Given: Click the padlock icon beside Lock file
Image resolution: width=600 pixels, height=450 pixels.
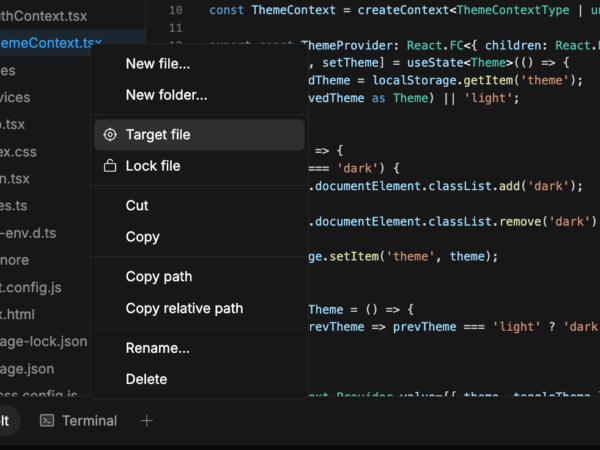Looking at the screenshot, I should [110, 166].
